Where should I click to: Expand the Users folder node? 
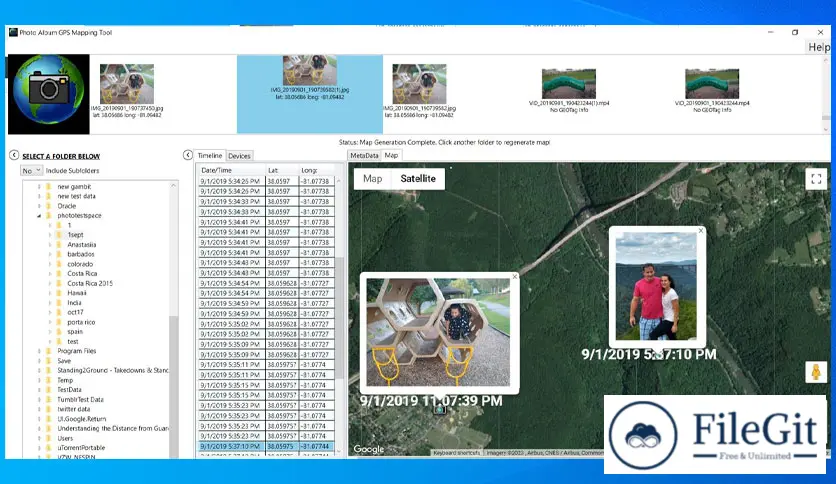coord(39,438)
